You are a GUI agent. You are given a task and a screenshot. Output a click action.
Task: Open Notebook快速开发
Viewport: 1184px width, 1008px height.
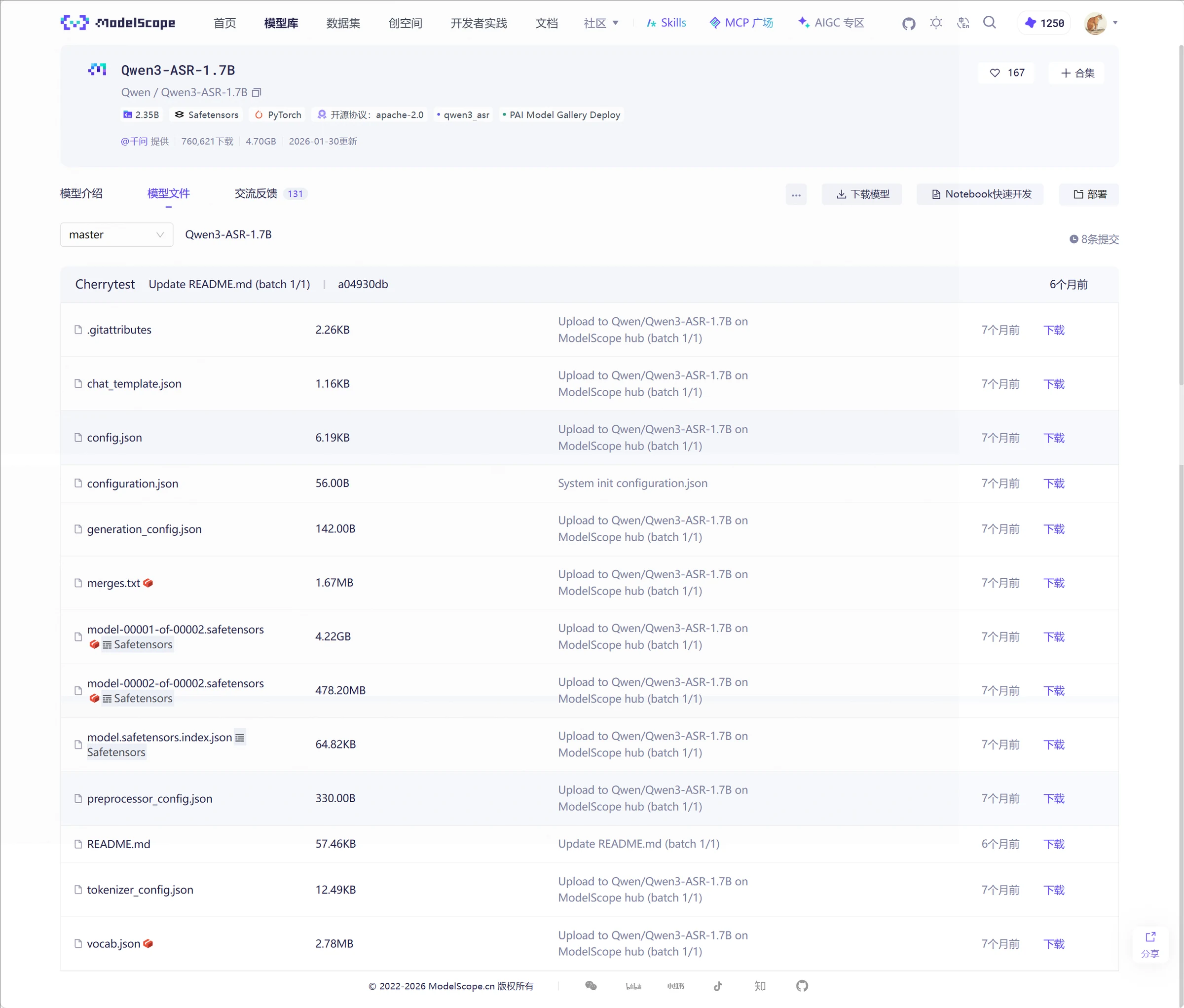[981, 194]
